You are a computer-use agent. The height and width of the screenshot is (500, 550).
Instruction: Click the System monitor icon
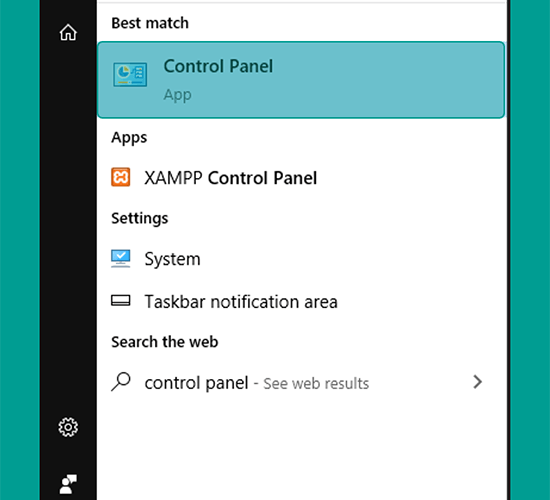[121, 259]
